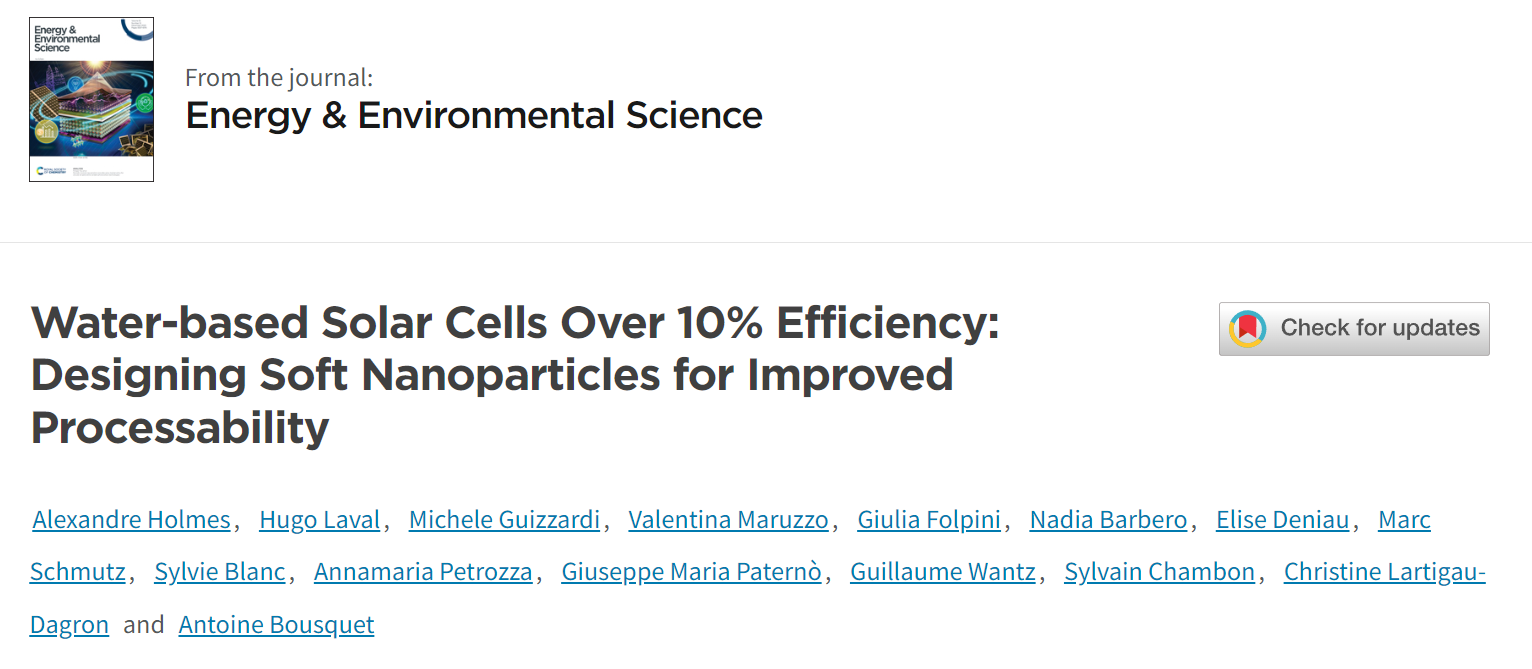Click the Check for updates button

(x=1354, y=329)
